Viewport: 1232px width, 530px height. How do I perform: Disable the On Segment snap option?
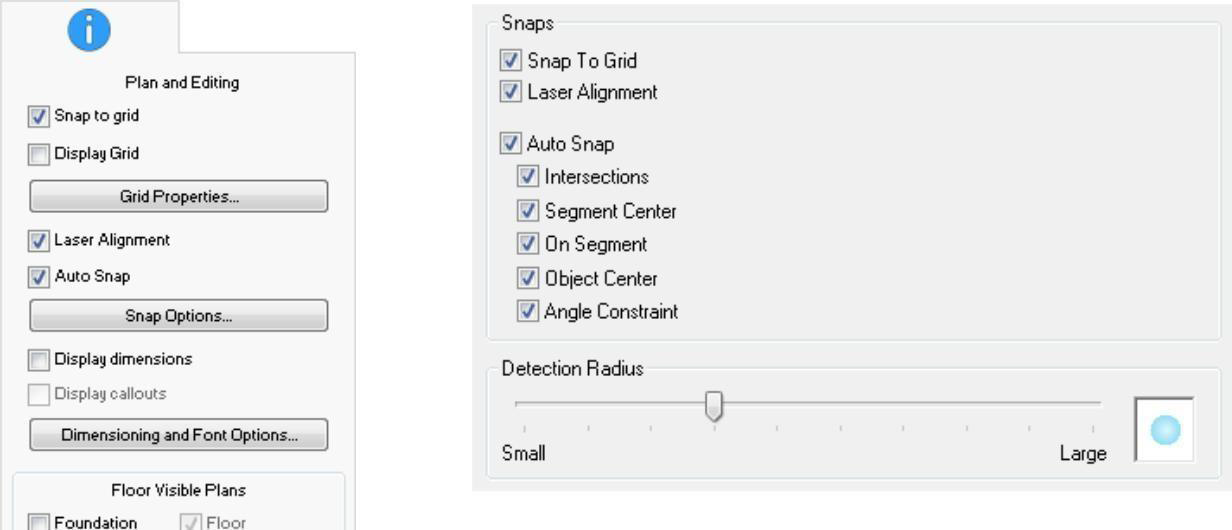528,244
